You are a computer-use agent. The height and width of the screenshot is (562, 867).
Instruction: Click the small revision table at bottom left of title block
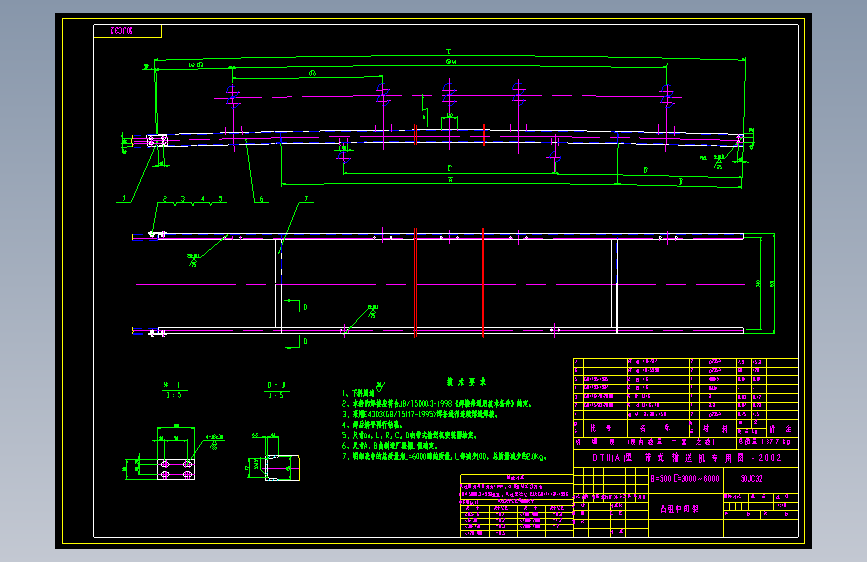click(516, 506)
